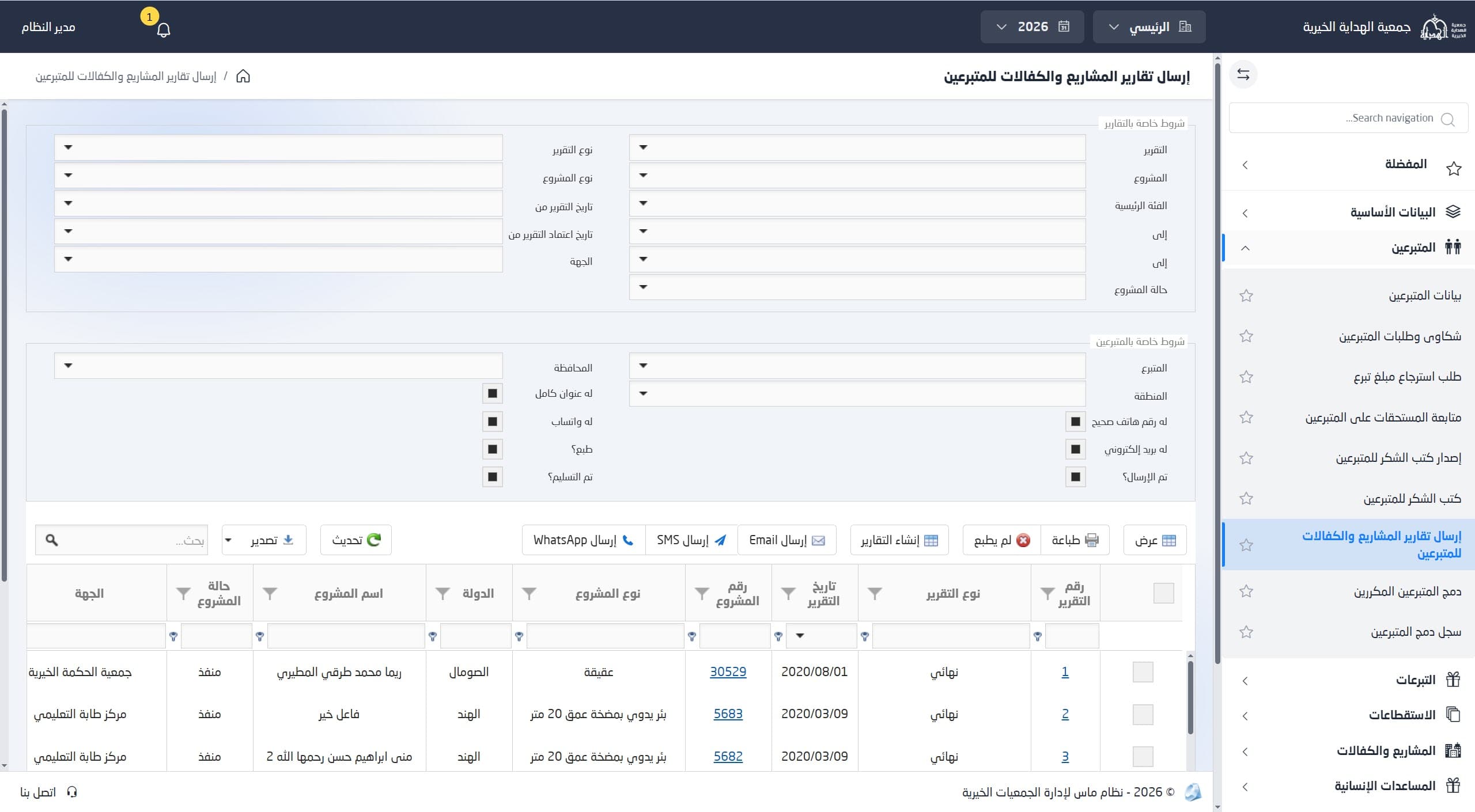Toggle the sidebar collapse arrows icon
This screenshot has height=812, width=1475.
click(1243, 75)
